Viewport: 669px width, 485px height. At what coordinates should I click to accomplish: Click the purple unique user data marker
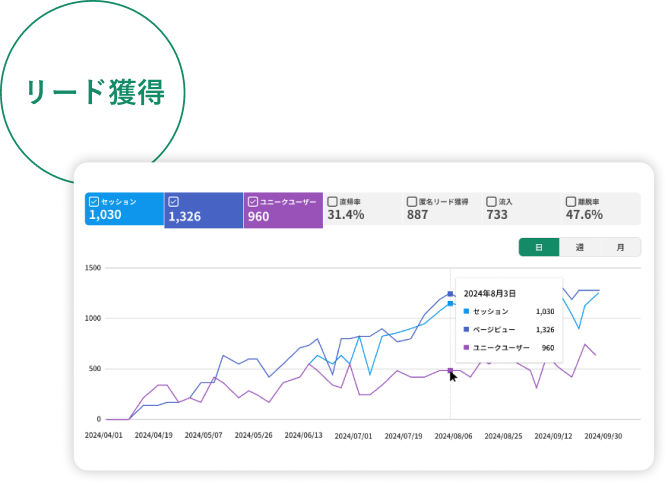[x=450, y=370]
